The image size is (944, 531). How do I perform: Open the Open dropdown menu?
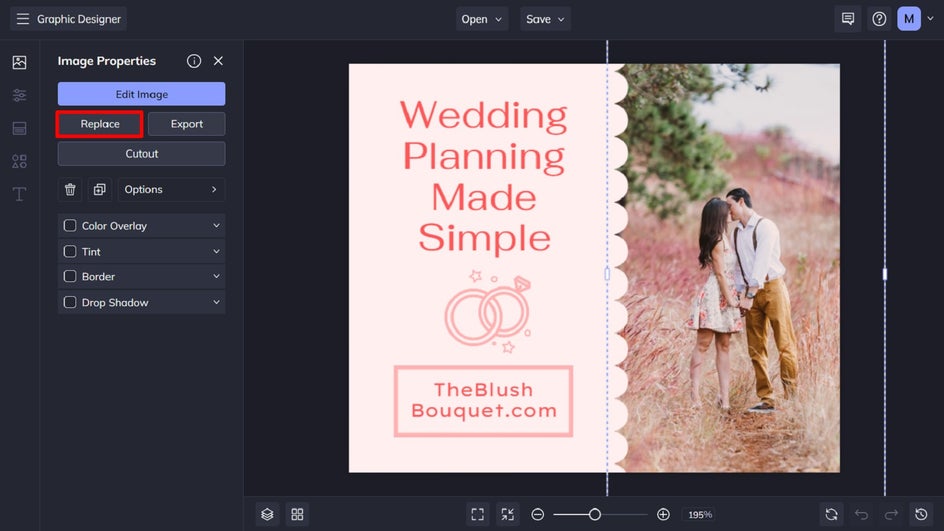pos(482,19)
